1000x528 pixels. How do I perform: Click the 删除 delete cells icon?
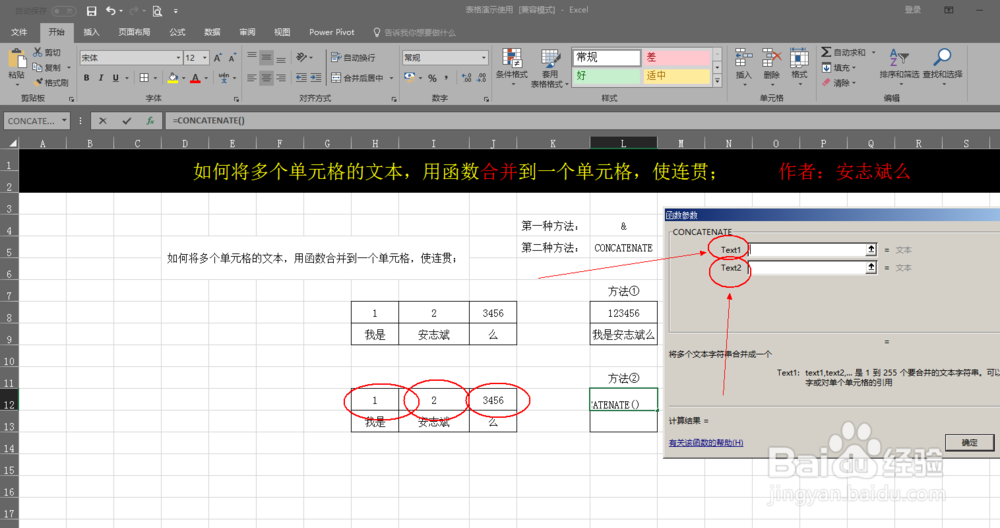pos(772,58)
